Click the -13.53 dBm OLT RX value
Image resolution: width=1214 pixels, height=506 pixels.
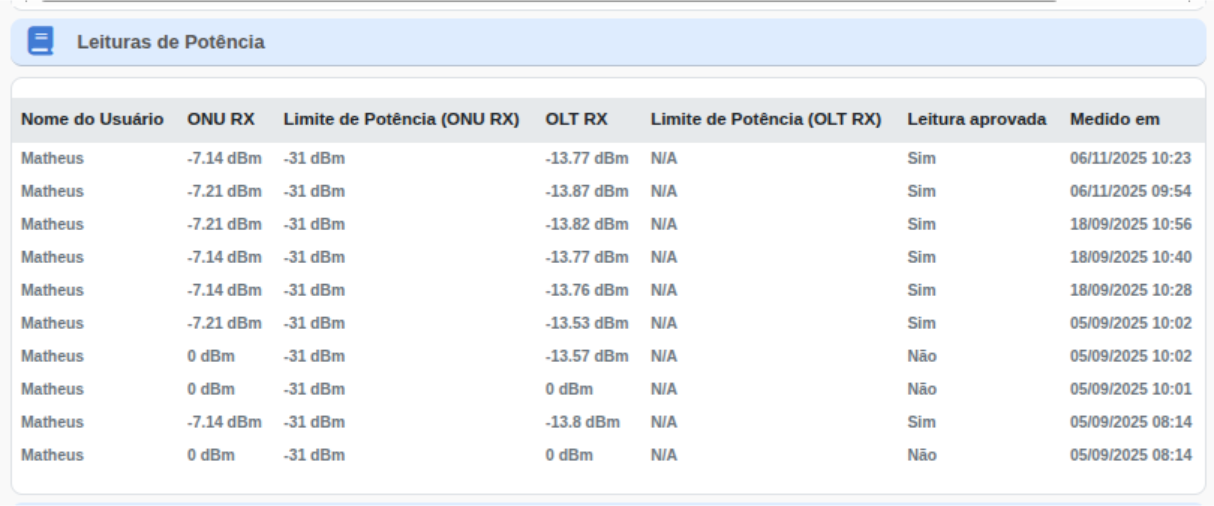(586, 323)
